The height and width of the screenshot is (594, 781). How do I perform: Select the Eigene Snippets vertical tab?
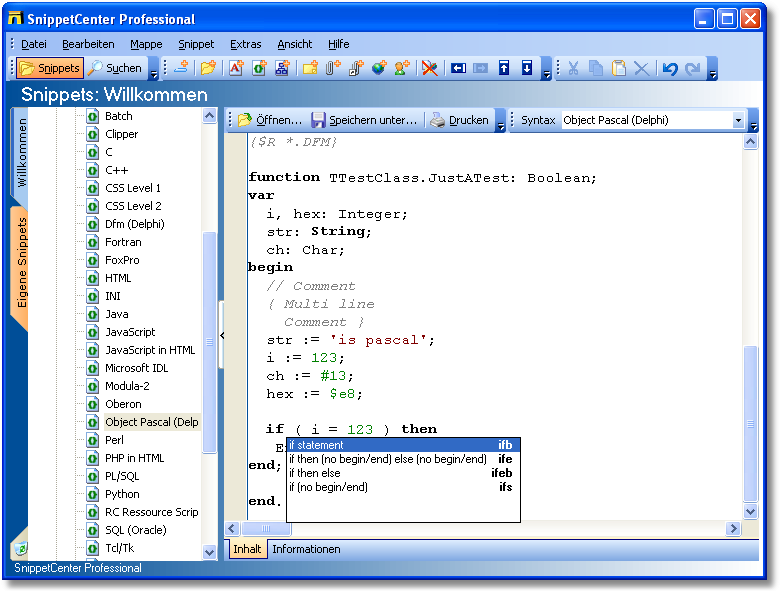(x=20, y=264)
